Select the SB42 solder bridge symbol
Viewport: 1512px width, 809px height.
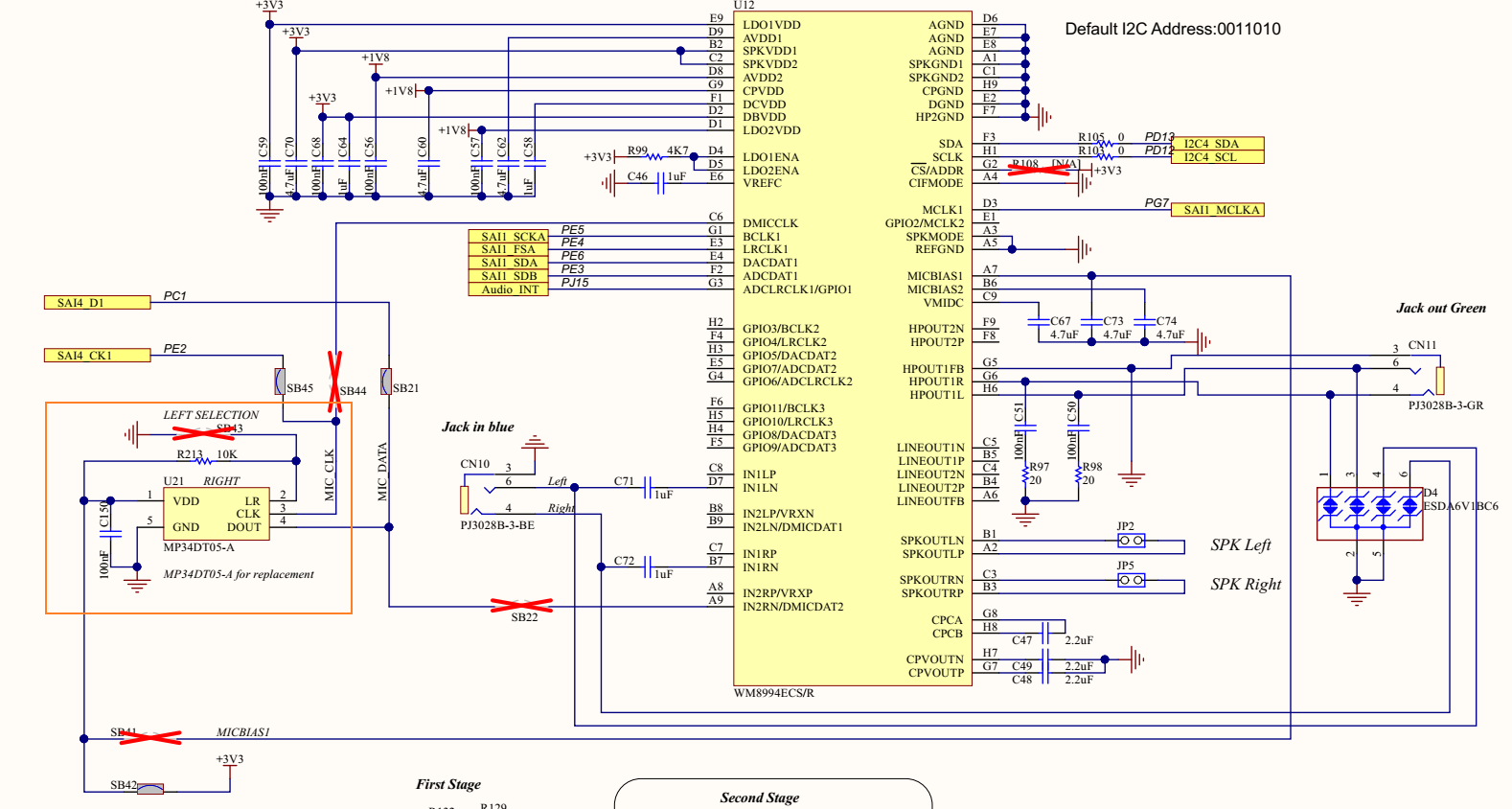(x=150, y=790)
